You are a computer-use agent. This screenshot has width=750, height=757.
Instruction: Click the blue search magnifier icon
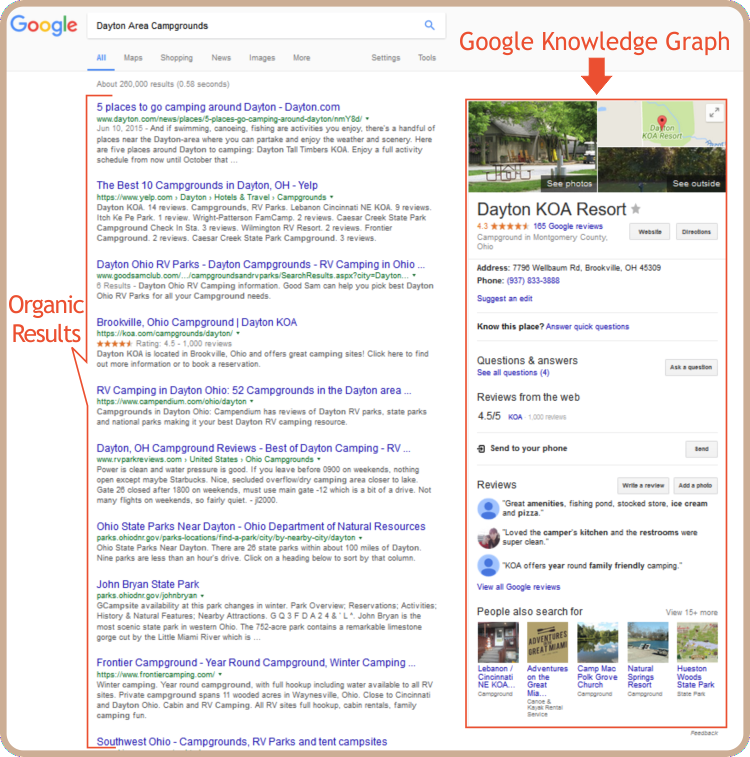click(430, 26)
